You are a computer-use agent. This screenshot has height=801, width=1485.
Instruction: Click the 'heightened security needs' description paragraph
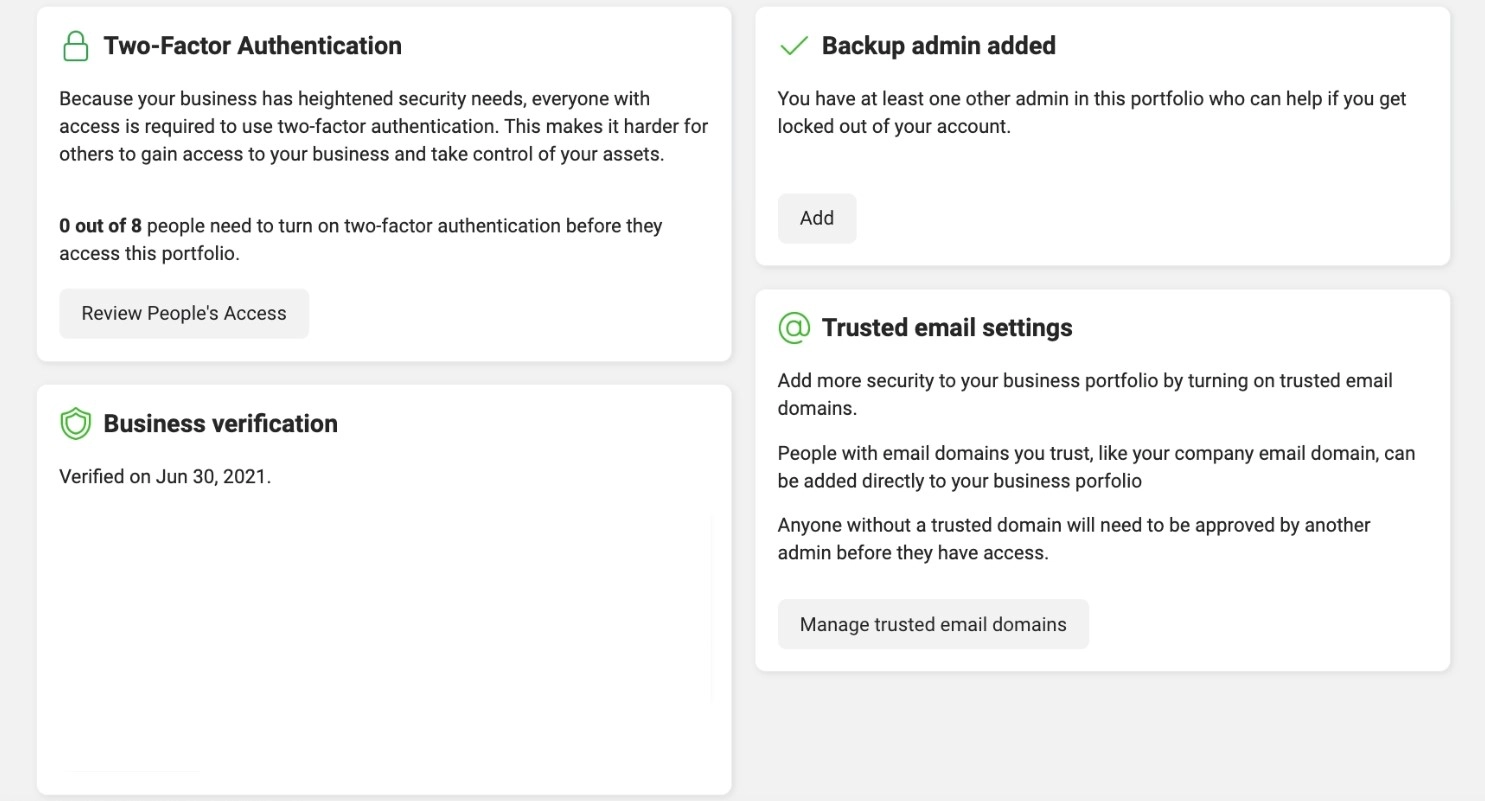point(384,127)
